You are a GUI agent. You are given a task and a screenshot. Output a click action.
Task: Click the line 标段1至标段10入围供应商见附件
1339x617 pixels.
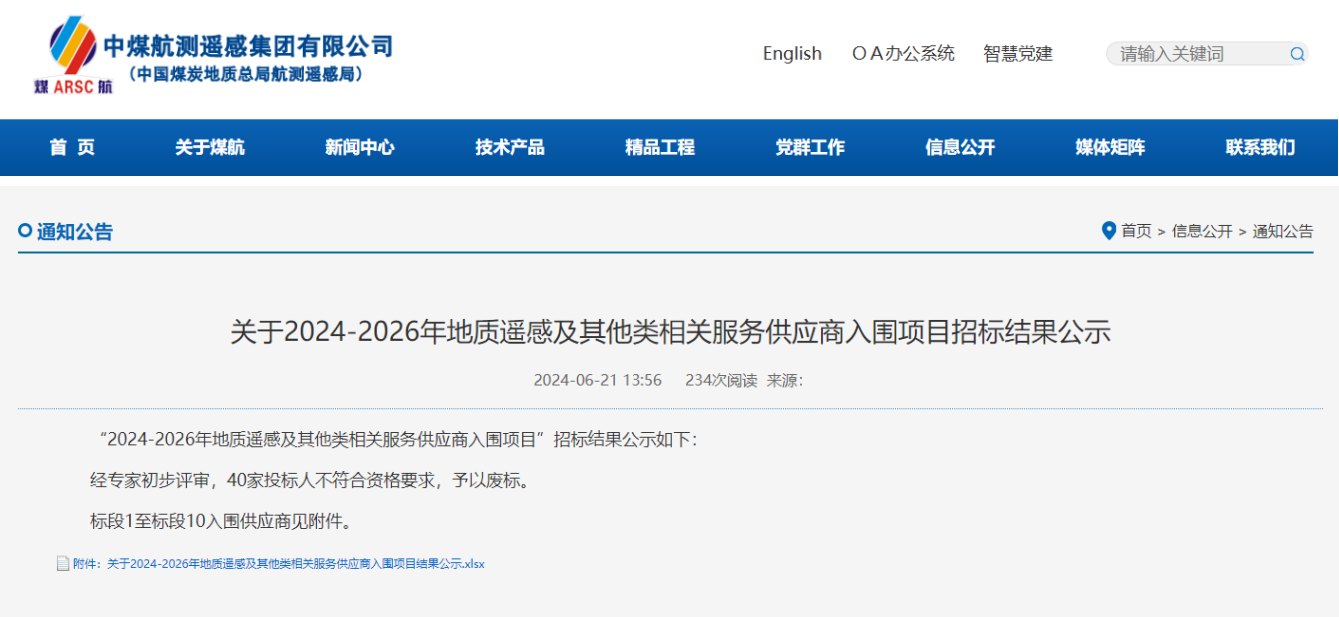221,521
